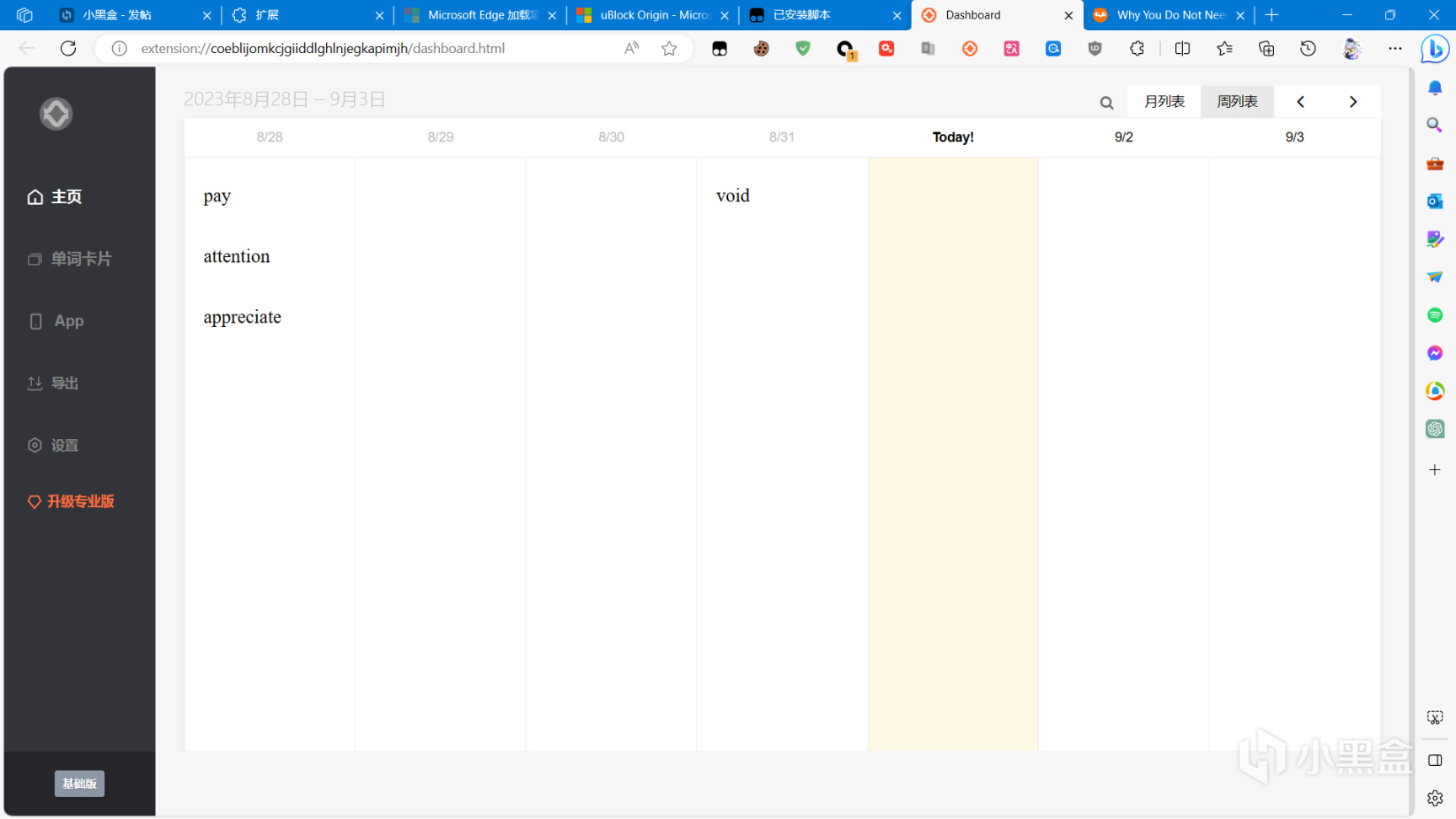The image size is (1456, 819).
Task: Click the 8/31 column header
Action: tap(782, 137)
